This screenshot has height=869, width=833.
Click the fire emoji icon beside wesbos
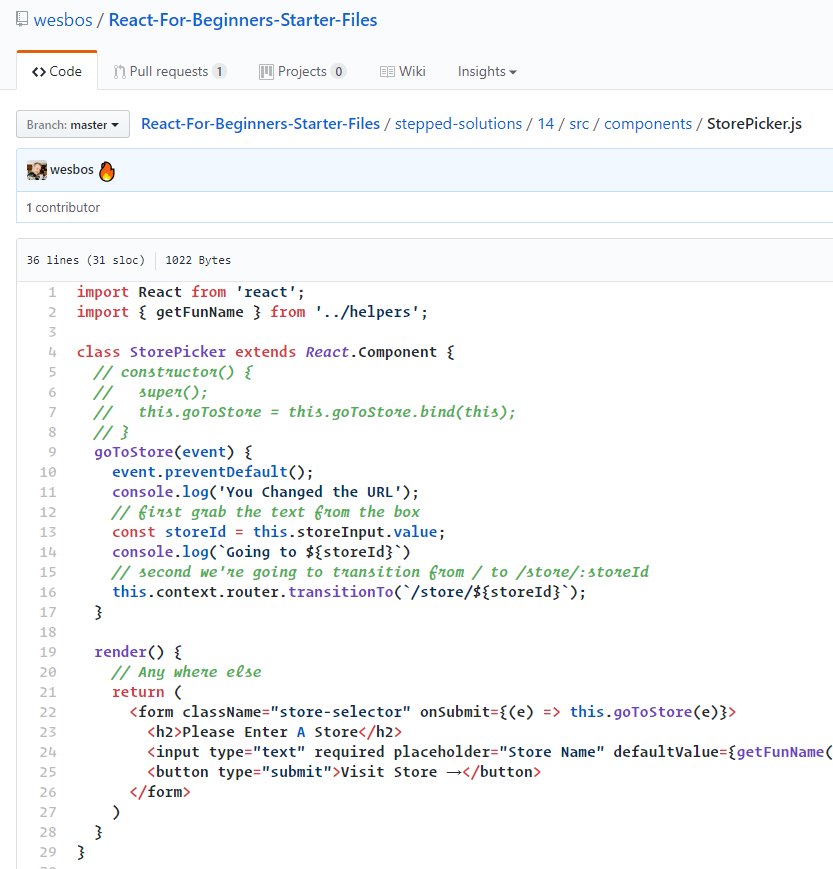[107, 171]
